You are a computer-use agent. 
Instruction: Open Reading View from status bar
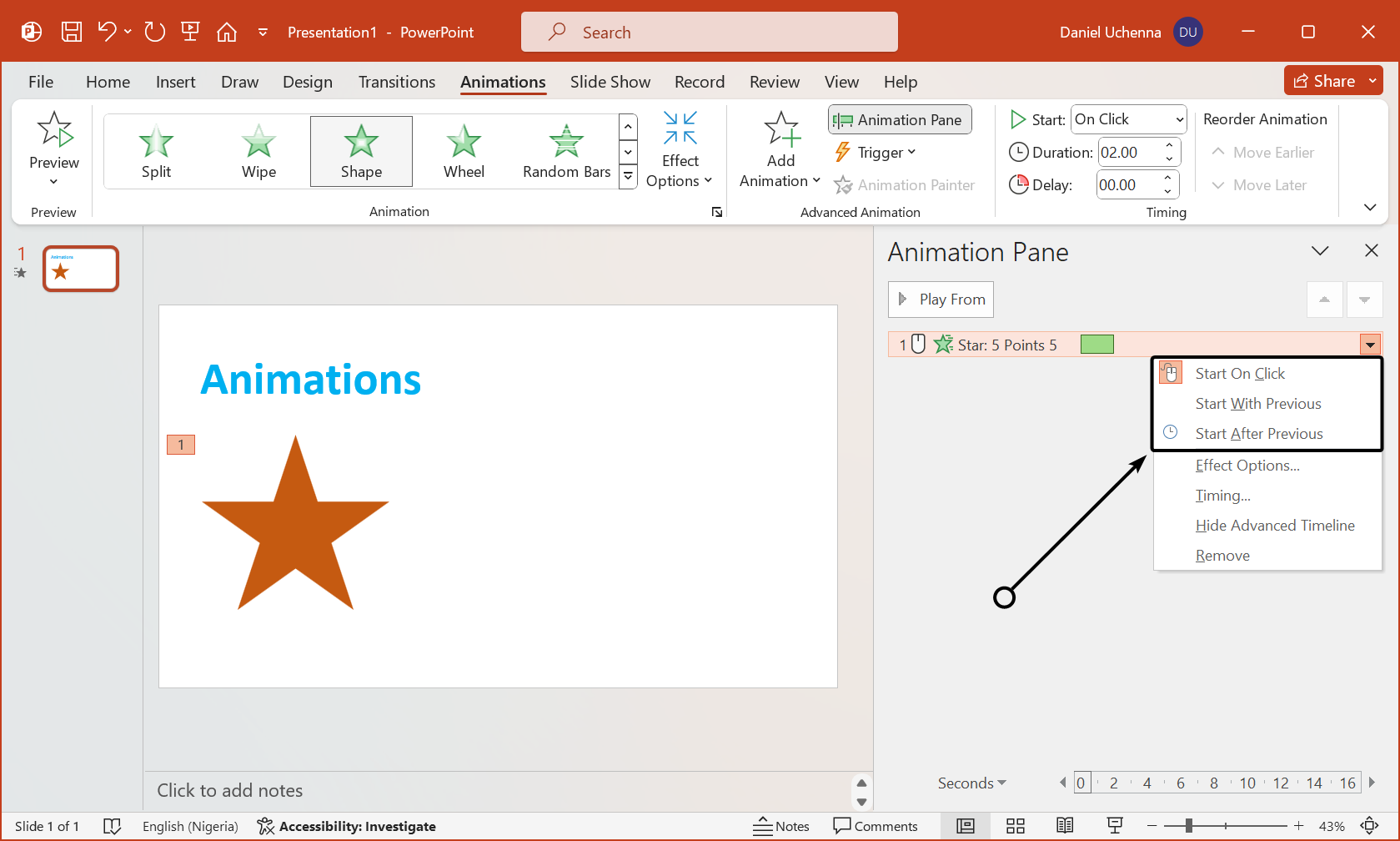(x=1065, y=826)
